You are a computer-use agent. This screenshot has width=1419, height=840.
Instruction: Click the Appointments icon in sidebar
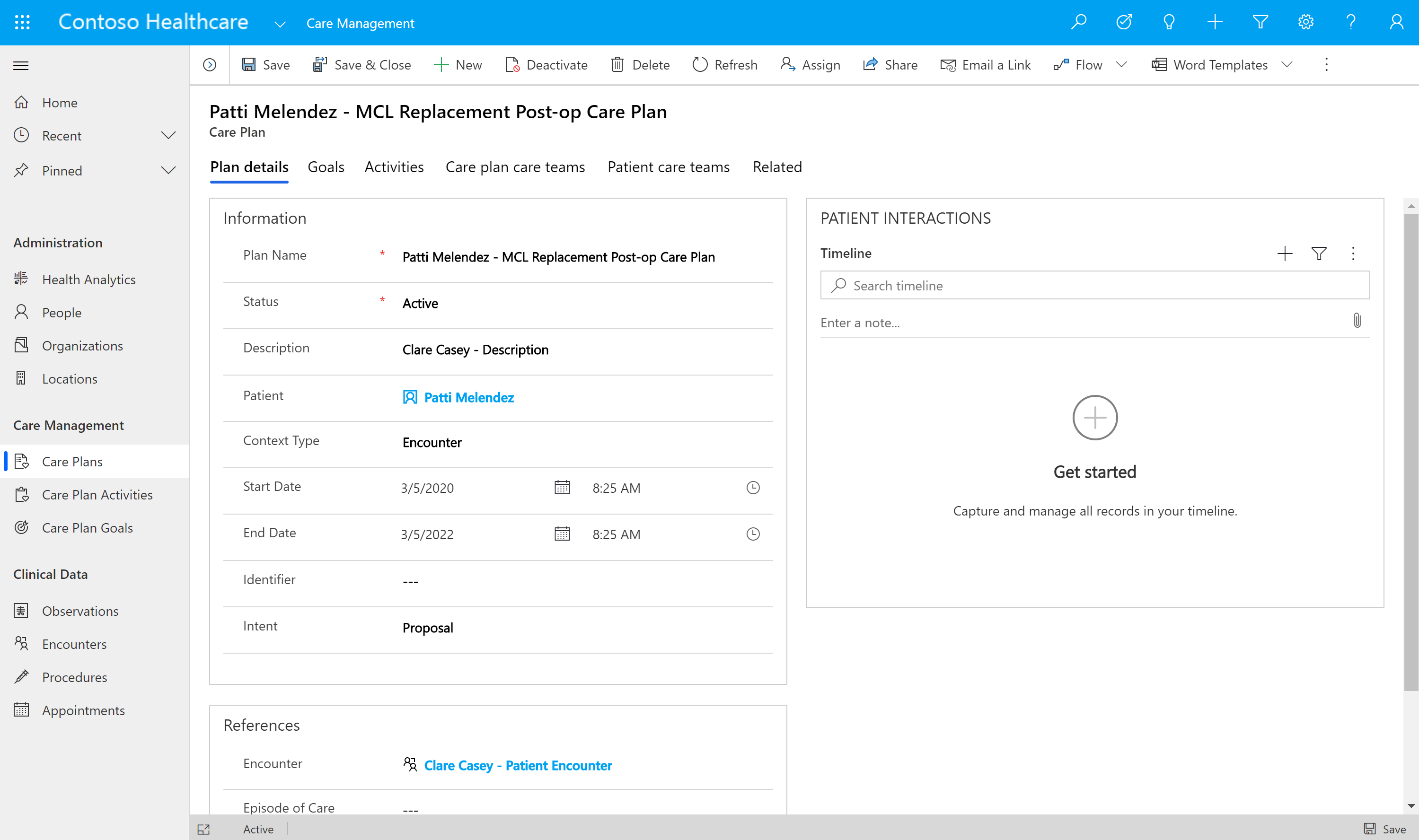click(21, 709)
